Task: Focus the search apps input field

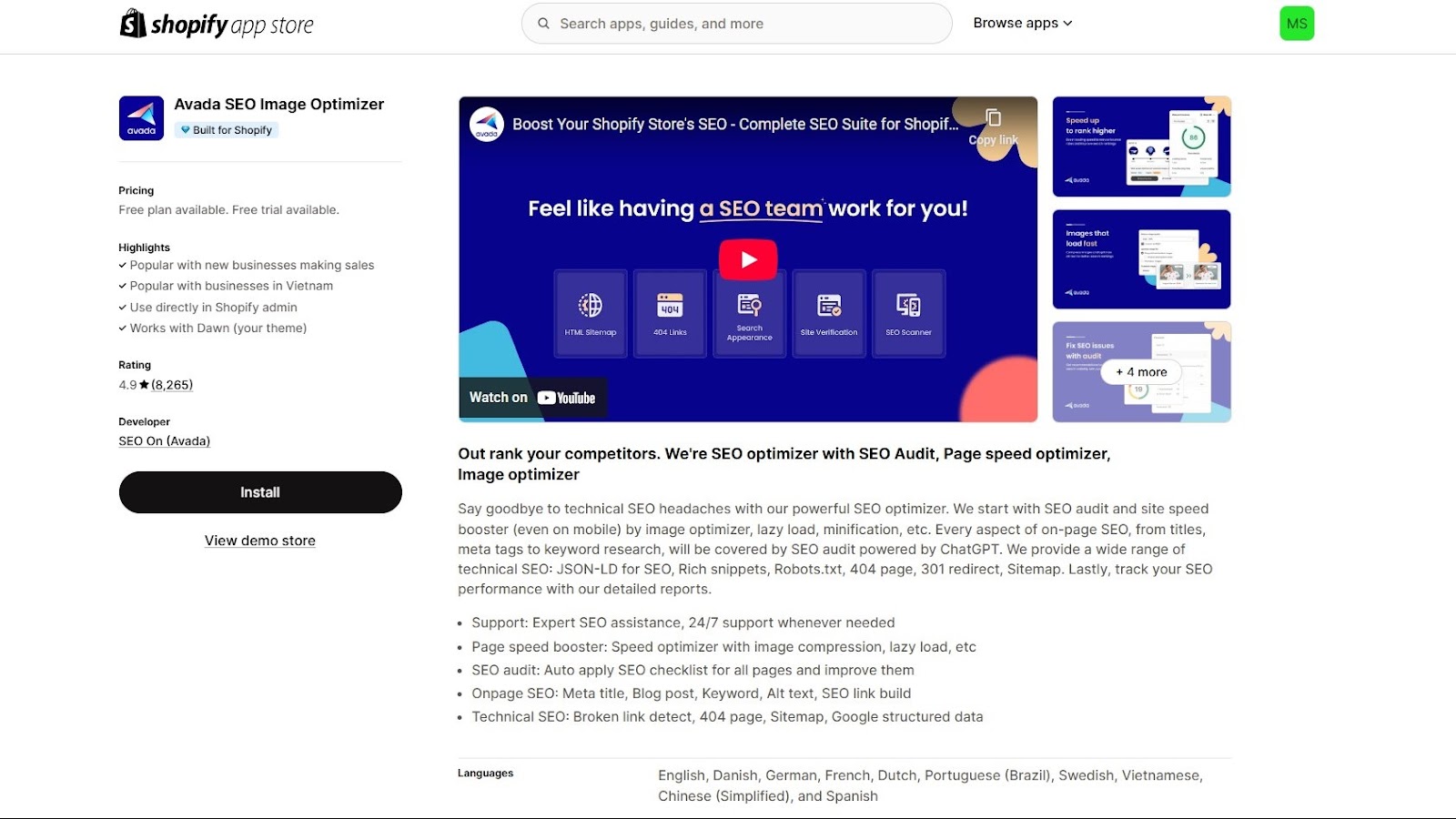Action: click(736, 24)
